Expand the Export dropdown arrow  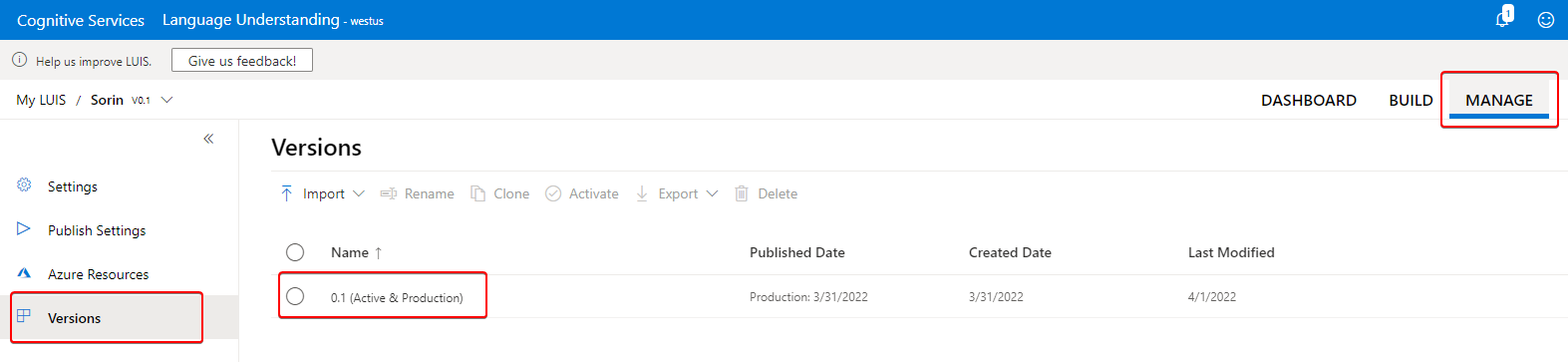pyautogui.click(x=712, y=193)
